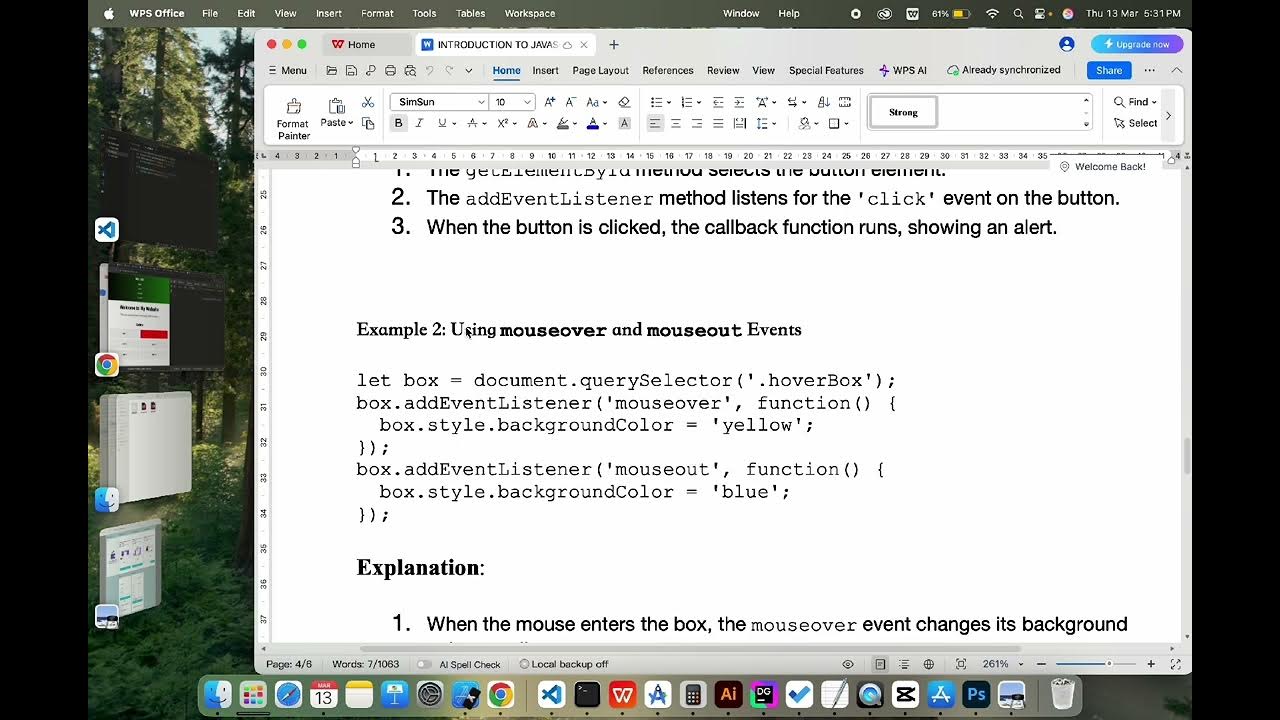Image resolution: width=1280 pixels, height=720 pixels.
Task: Decrease font size with A- icon
Action: pos(570,102)
